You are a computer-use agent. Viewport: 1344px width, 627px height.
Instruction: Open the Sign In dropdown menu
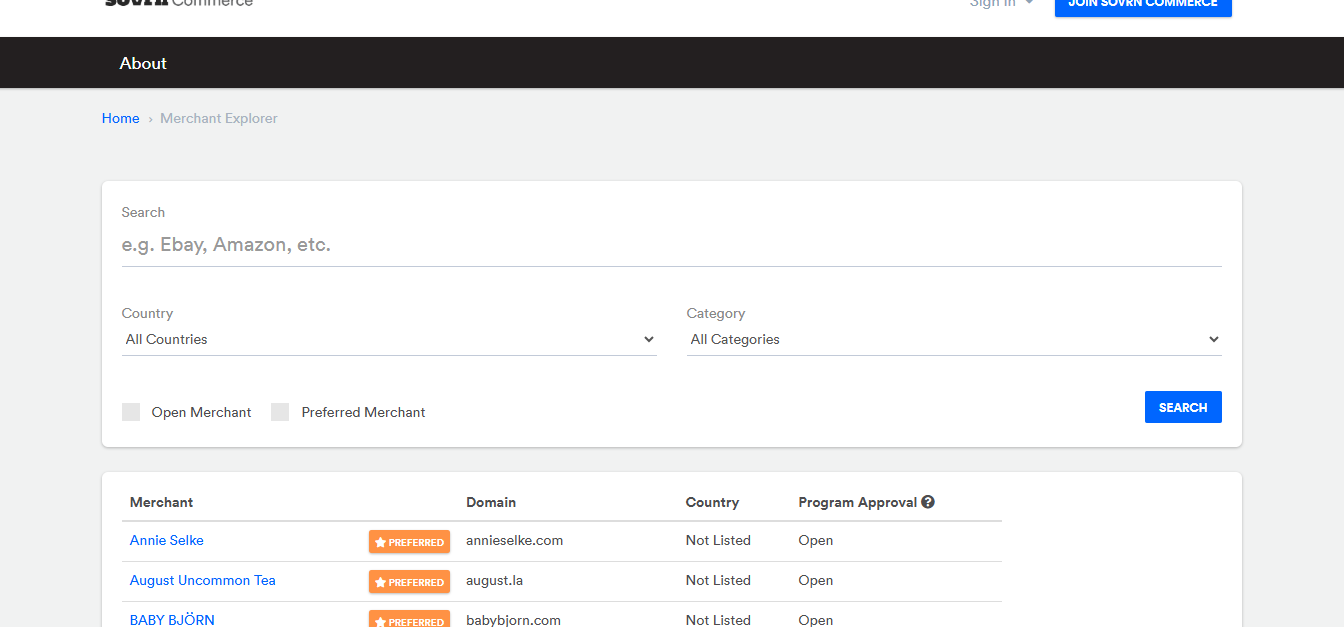click(x=1001, y=4)
